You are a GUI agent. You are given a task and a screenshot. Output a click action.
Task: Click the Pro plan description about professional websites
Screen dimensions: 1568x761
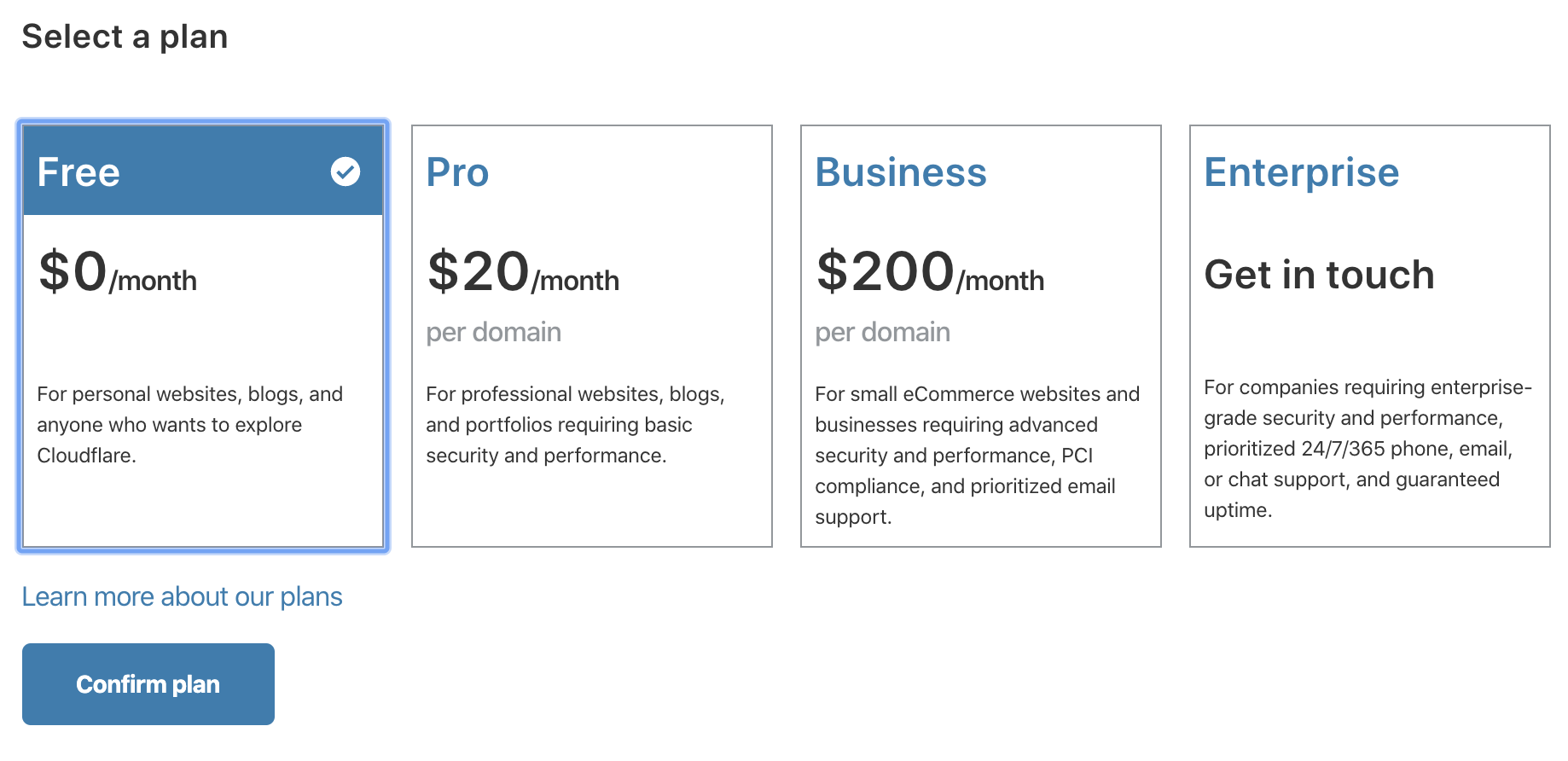575,425
